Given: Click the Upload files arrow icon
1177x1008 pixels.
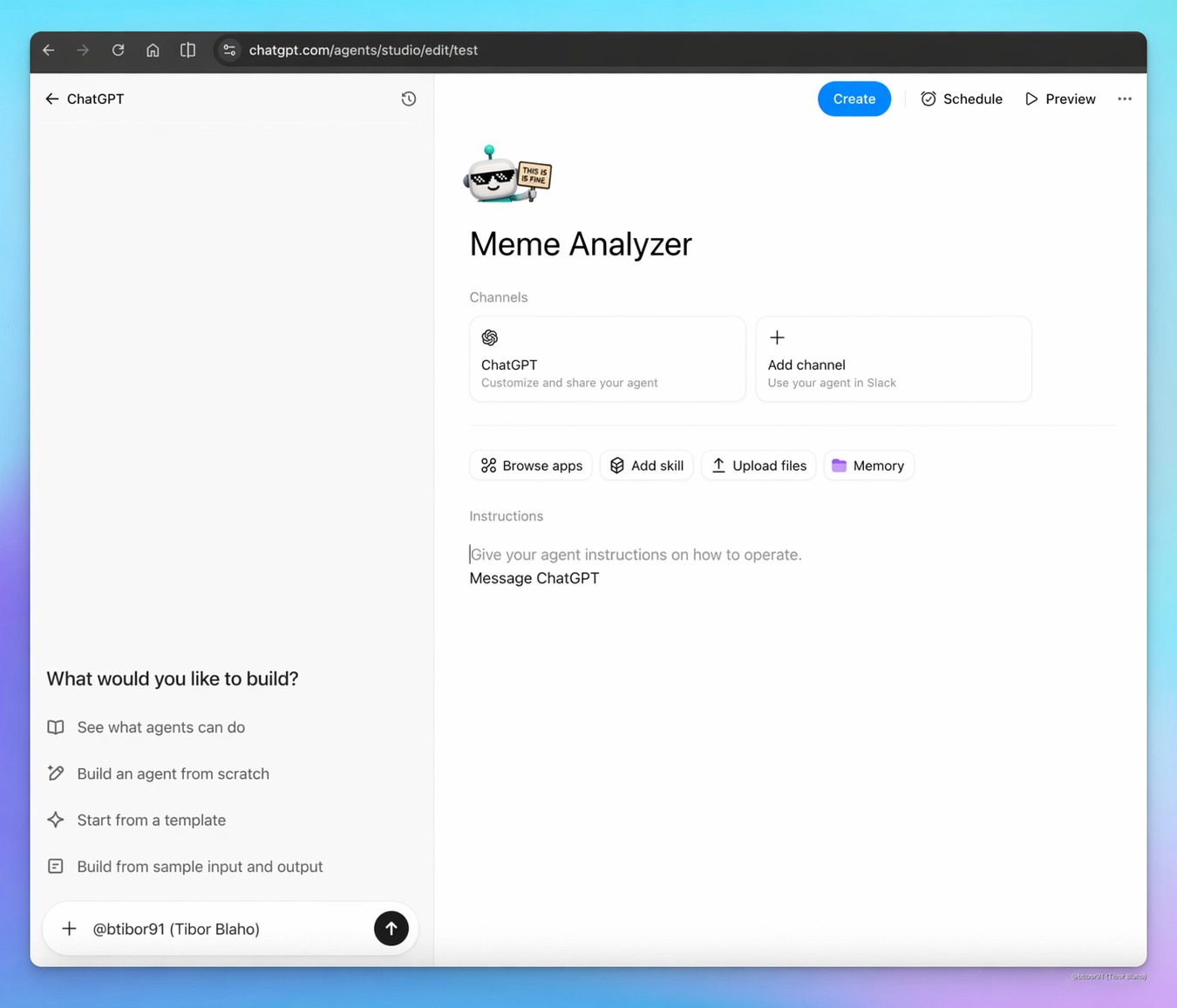Looking at the screenshot, I should click(x=718, y=465).
